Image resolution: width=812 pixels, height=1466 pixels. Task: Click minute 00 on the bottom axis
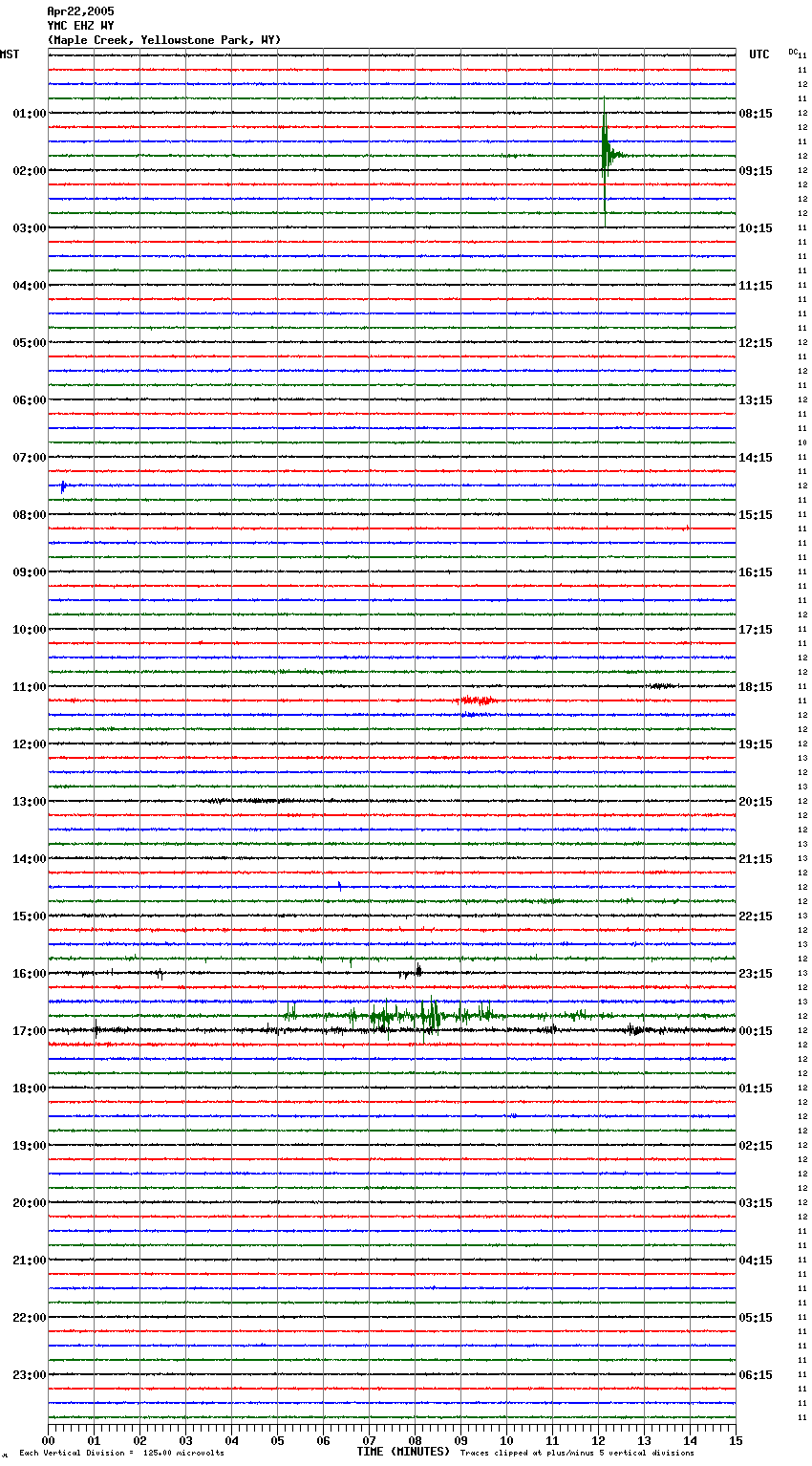[x=49, y=1440]
